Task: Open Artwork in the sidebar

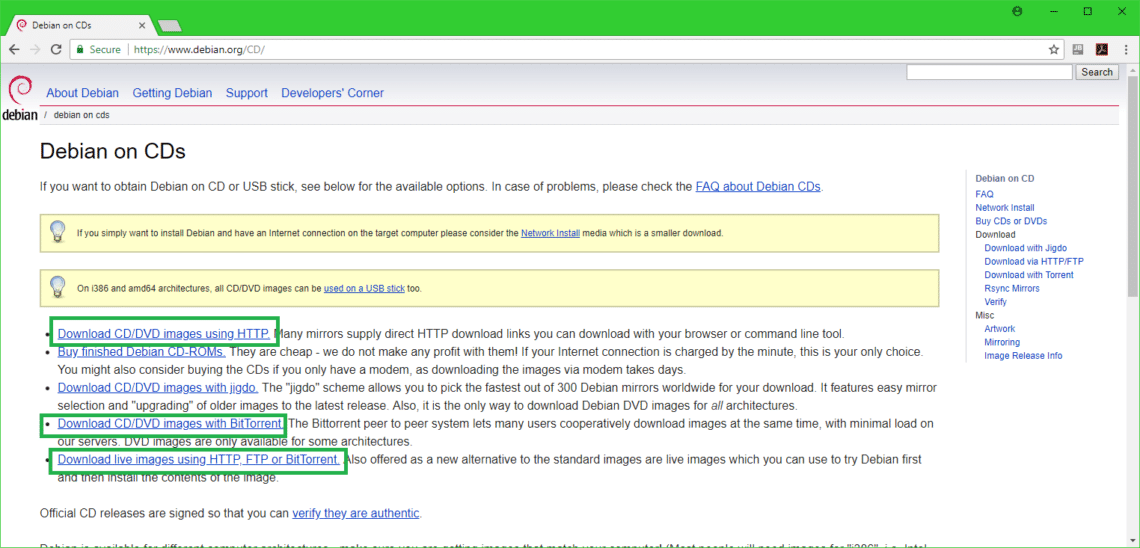Action: coord(1000,329)
